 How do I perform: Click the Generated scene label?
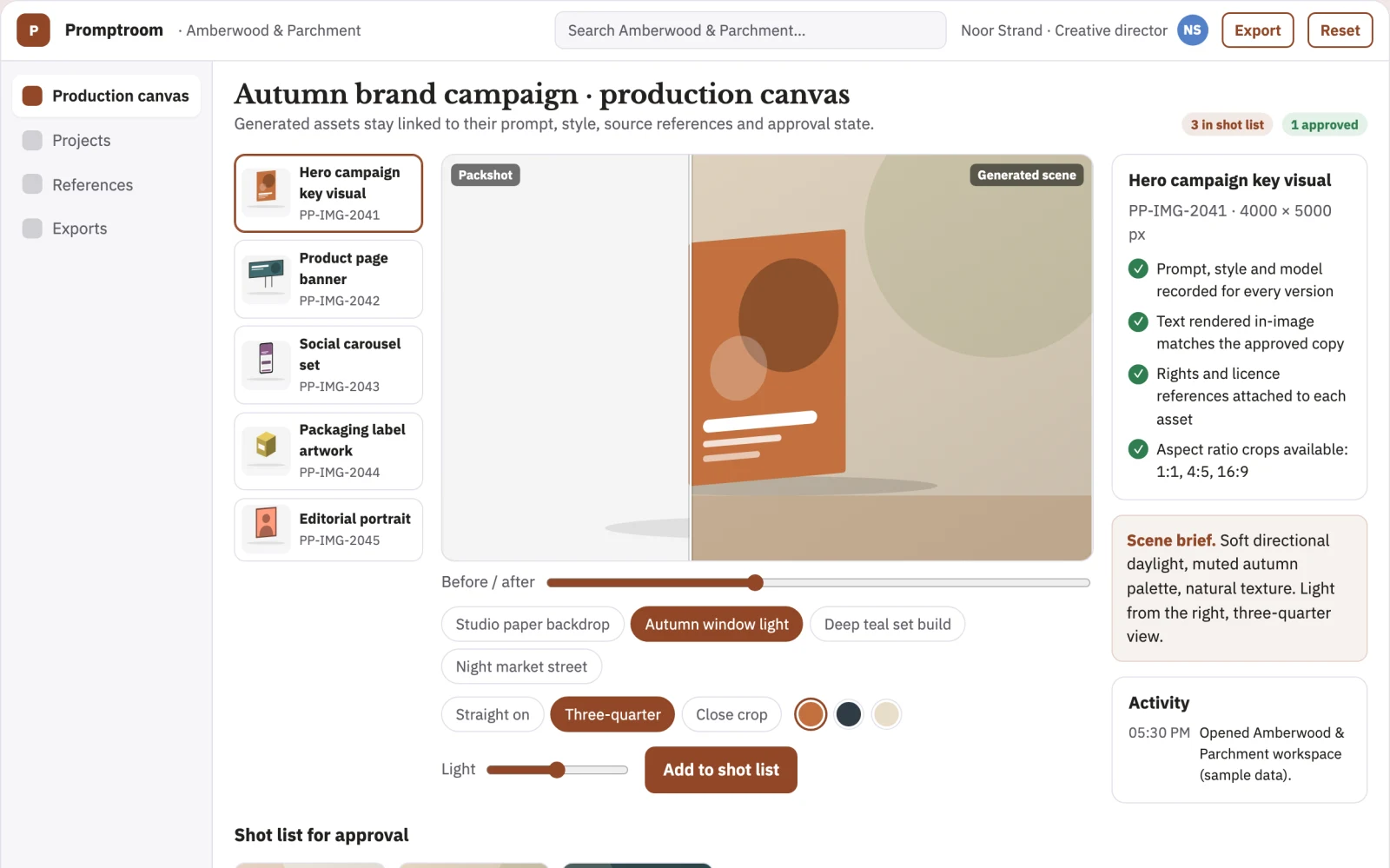[1026, 176]
